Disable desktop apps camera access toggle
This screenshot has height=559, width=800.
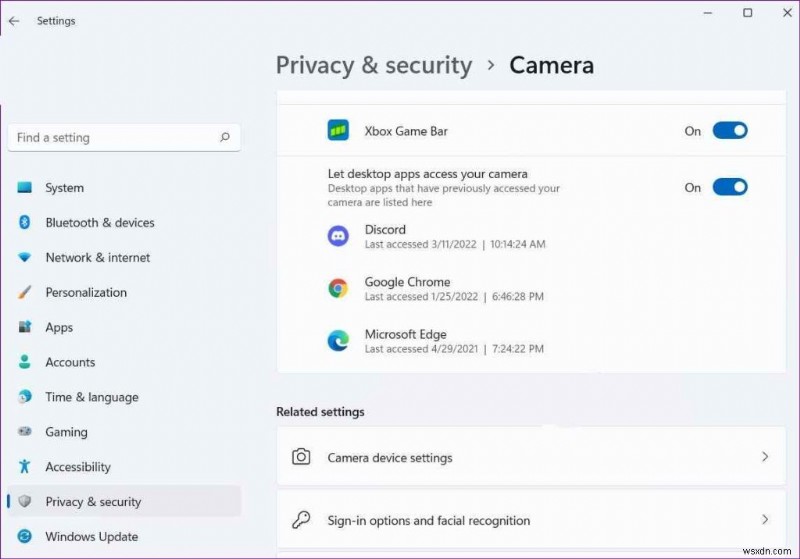pyautogui.click(x=730, y=187)
